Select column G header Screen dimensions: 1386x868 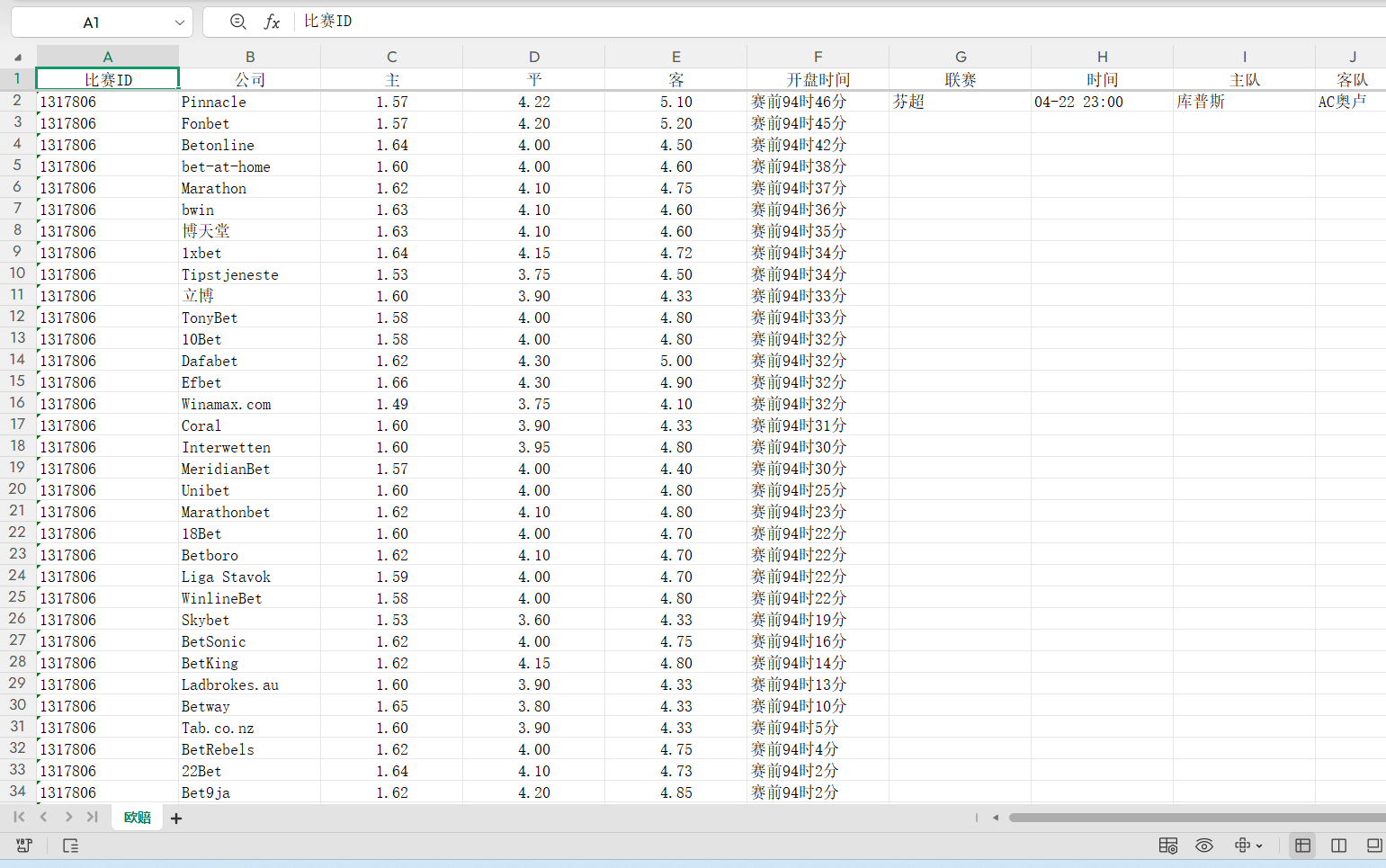(961, 57)
